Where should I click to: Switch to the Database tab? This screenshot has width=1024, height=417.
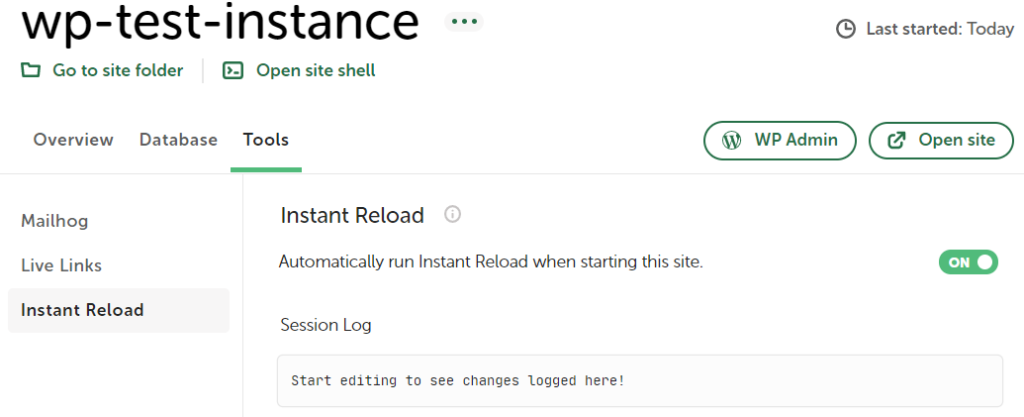tap(178, 140)
